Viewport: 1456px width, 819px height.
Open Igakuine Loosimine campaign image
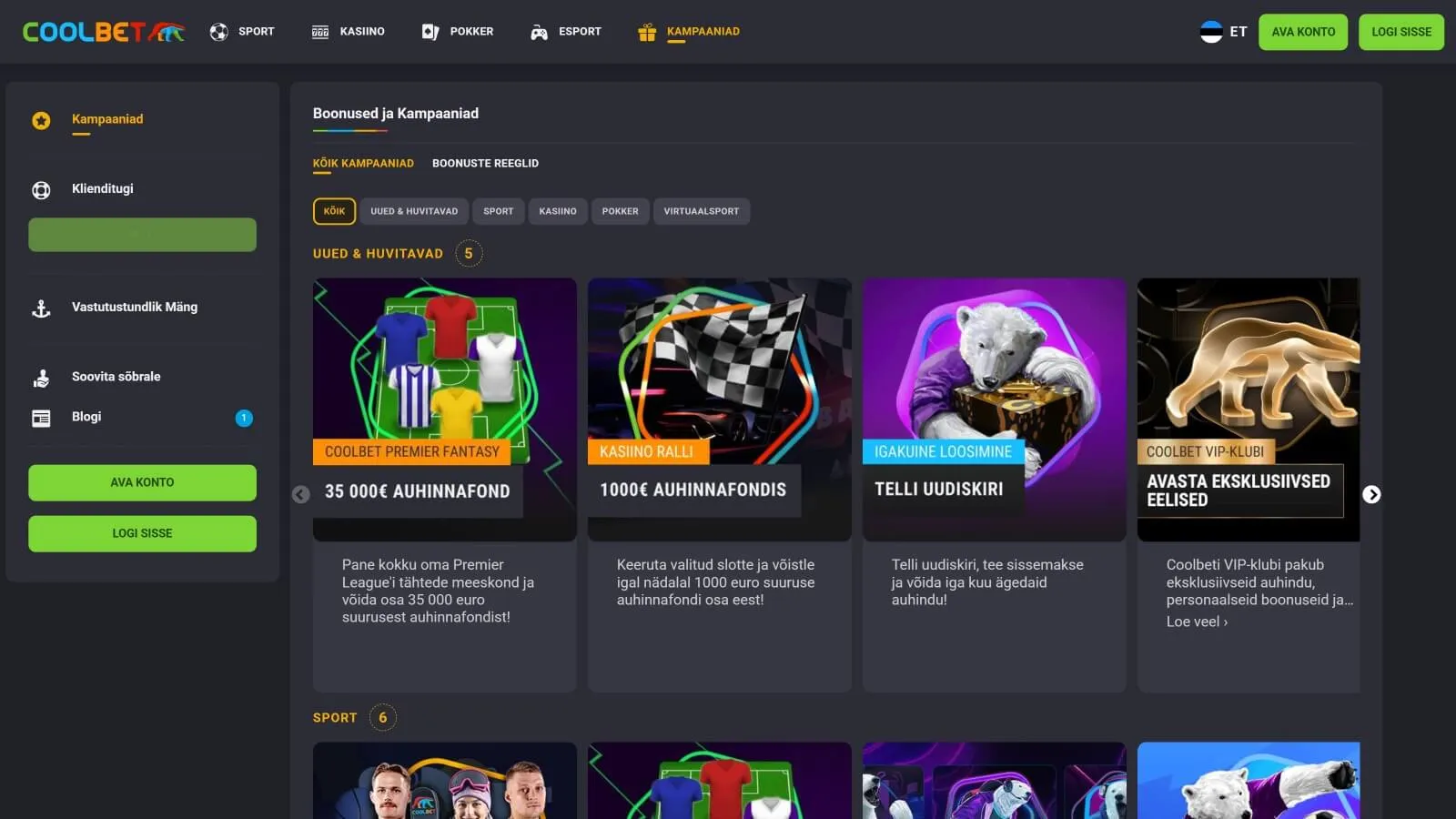pyautogui.click(x=995, y=409)
